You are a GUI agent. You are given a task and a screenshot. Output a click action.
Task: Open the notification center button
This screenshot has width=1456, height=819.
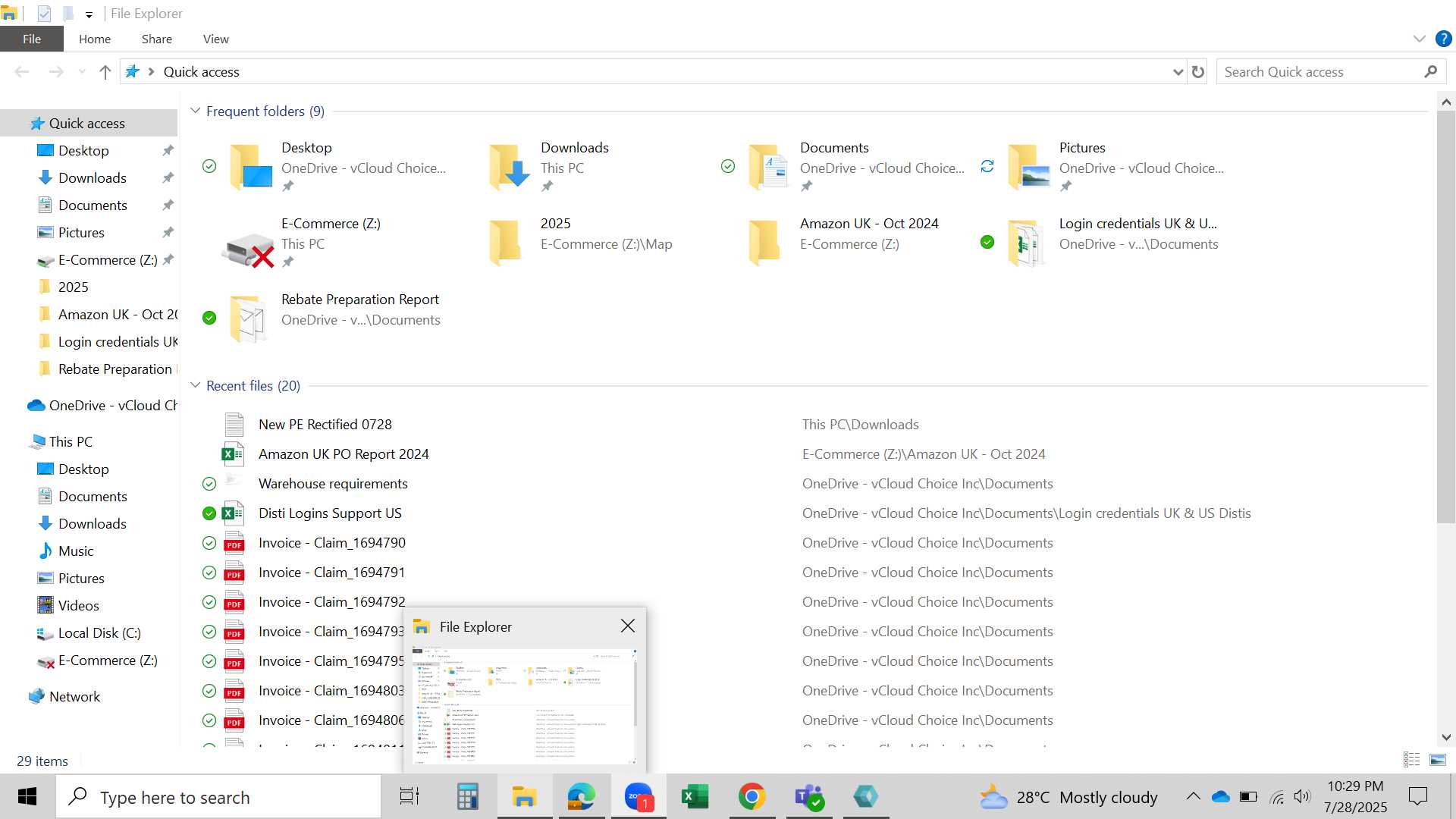(x=1417, y=796)
